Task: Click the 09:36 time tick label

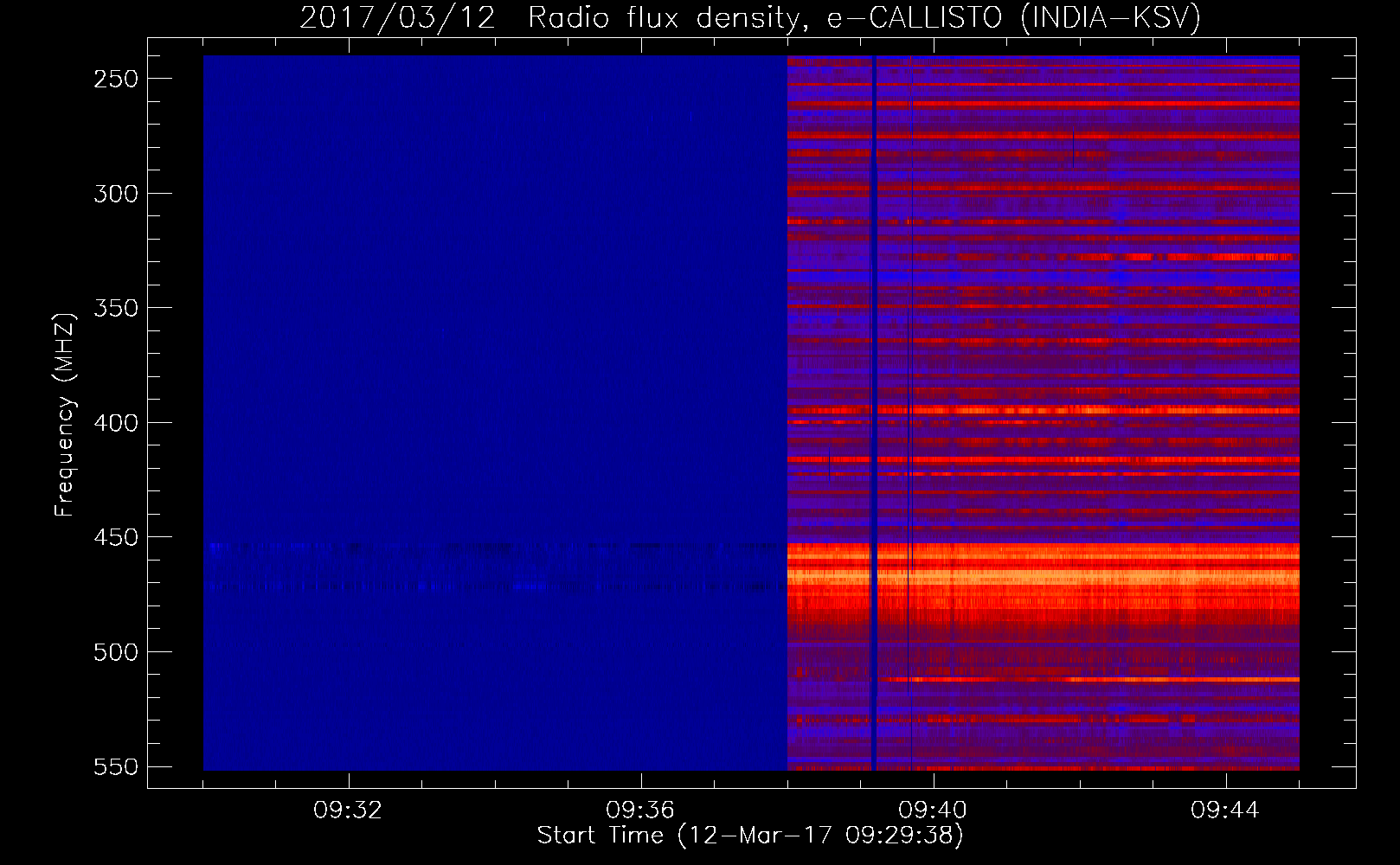Action: tap(640, 811)
